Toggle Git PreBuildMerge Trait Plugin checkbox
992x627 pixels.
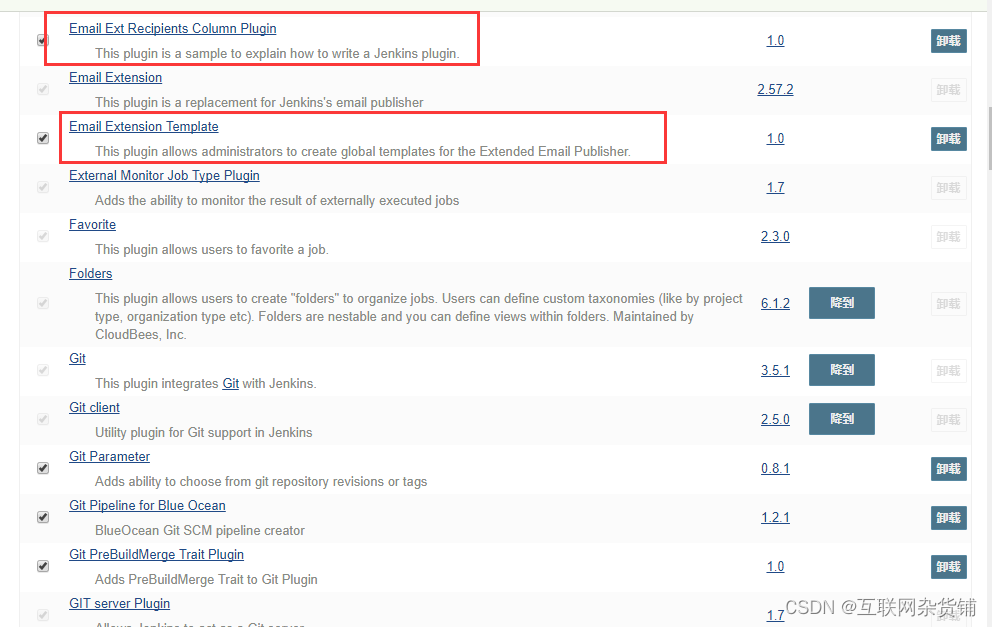point(43,566)
